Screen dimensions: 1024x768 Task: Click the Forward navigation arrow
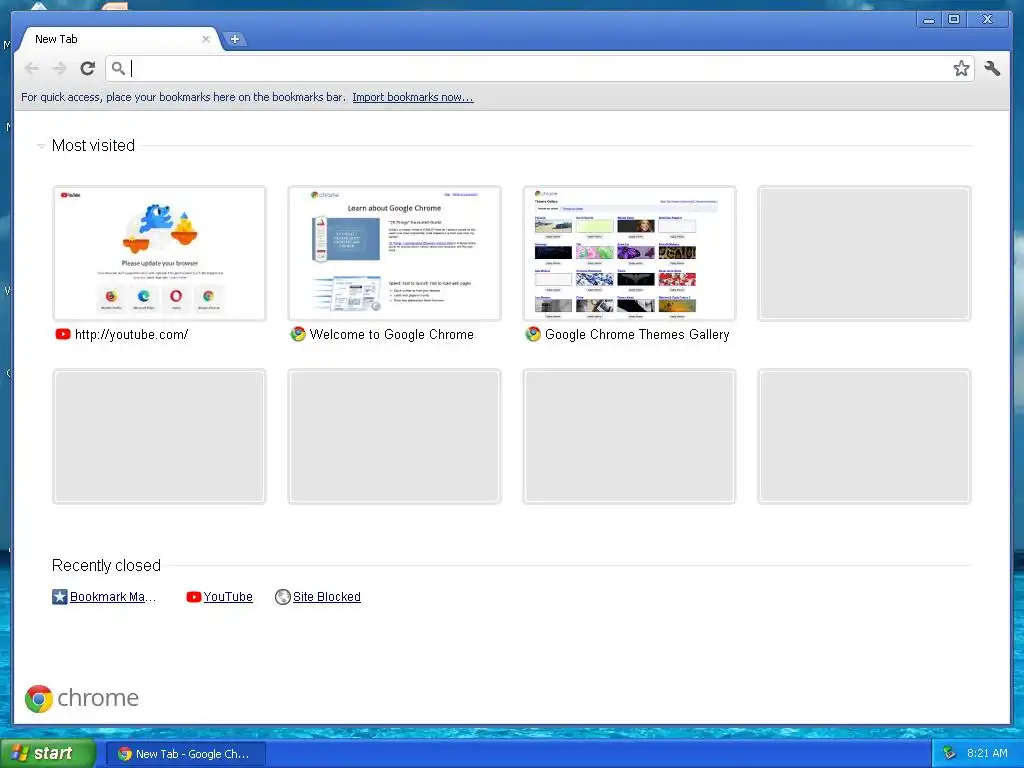pyautogui.click(x=59, y=68)
